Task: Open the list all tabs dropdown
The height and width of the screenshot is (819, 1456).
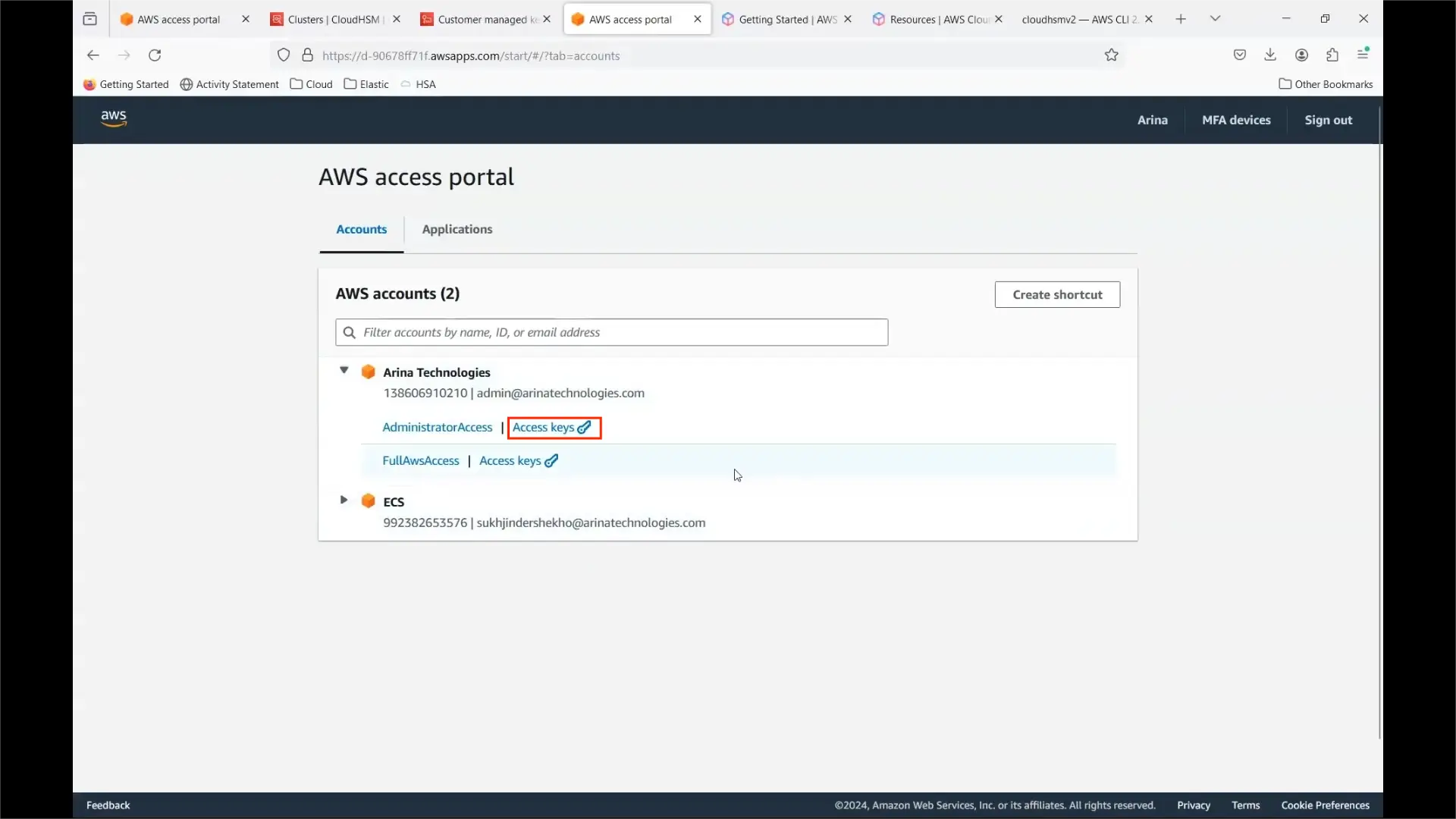Action: [x=1216, y=19]
